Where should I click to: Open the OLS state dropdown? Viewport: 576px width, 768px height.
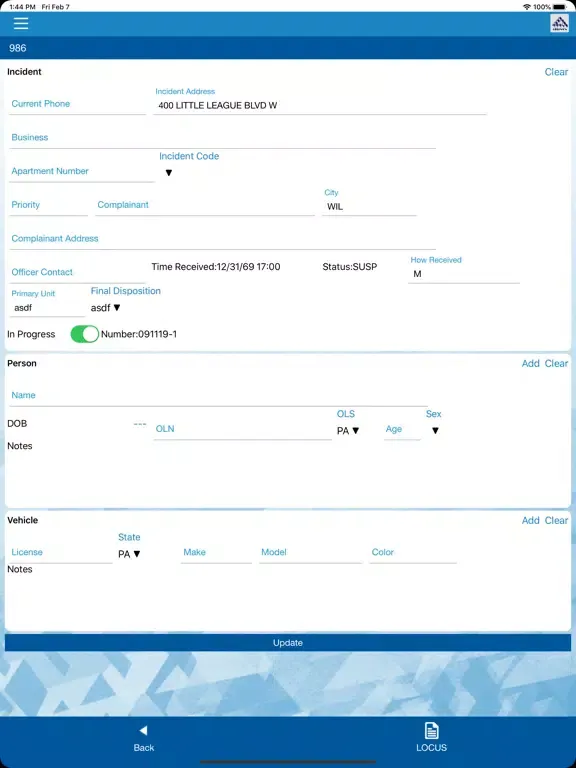click(x=348, y=431)
